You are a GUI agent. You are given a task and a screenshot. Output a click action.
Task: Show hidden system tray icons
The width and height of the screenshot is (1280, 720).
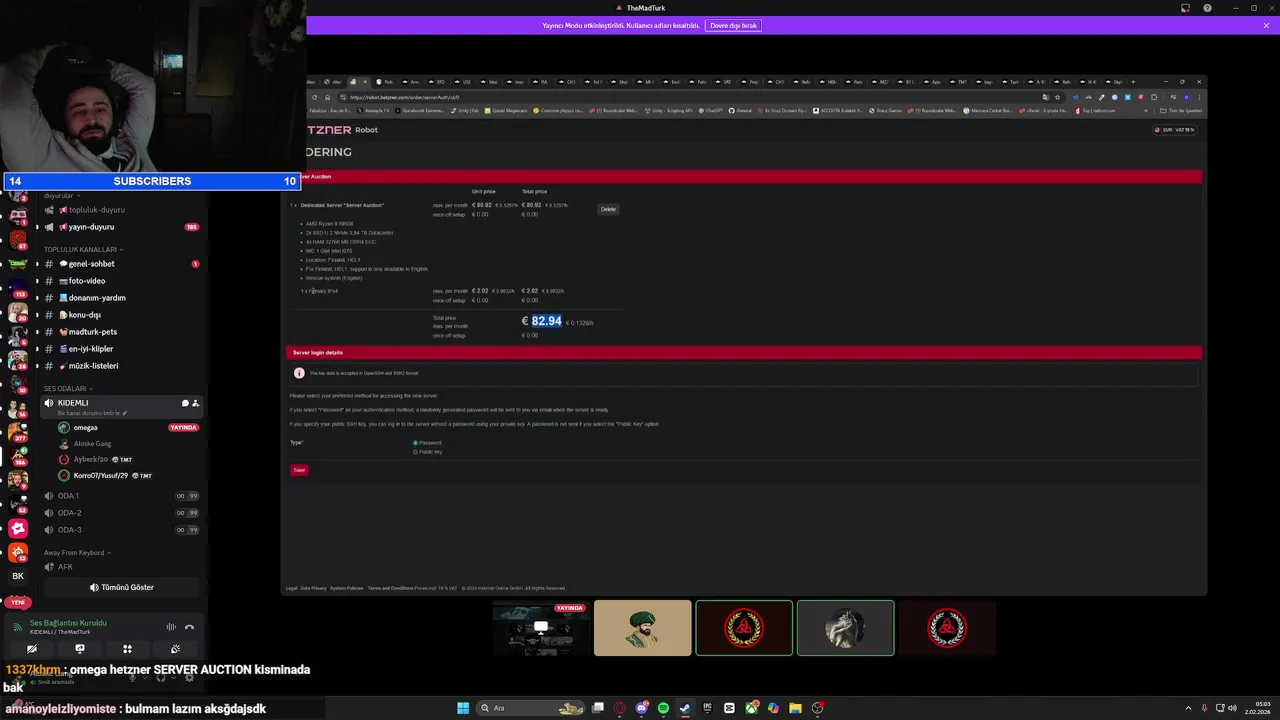[1189, 708]
